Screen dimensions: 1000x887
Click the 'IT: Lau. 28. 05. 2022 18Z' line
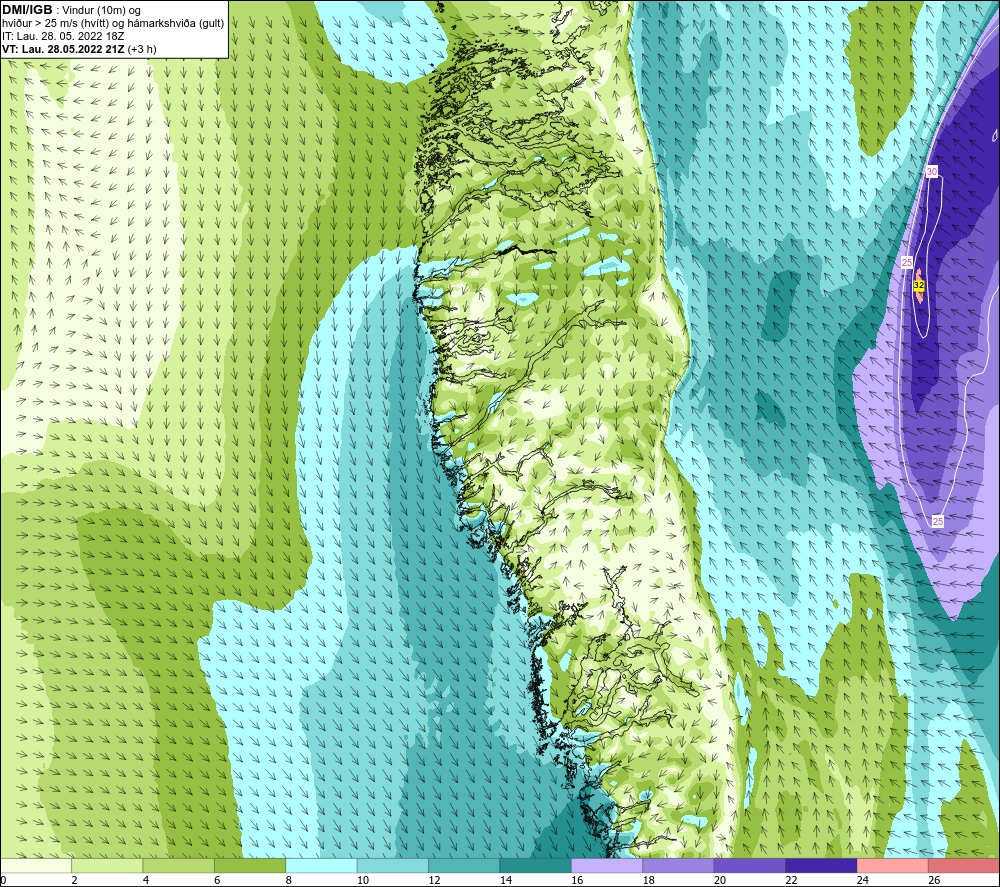pos(63,36)
